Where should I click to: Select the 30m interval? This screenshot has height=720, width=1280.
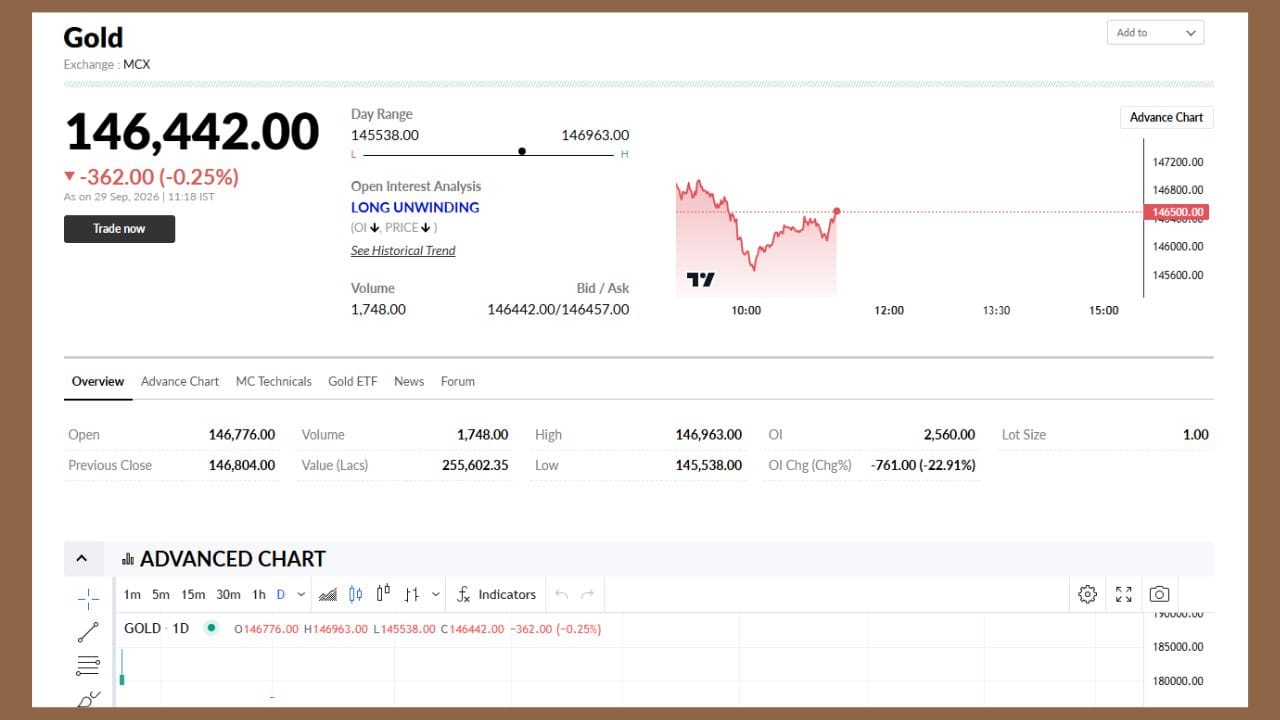[228, 594]
